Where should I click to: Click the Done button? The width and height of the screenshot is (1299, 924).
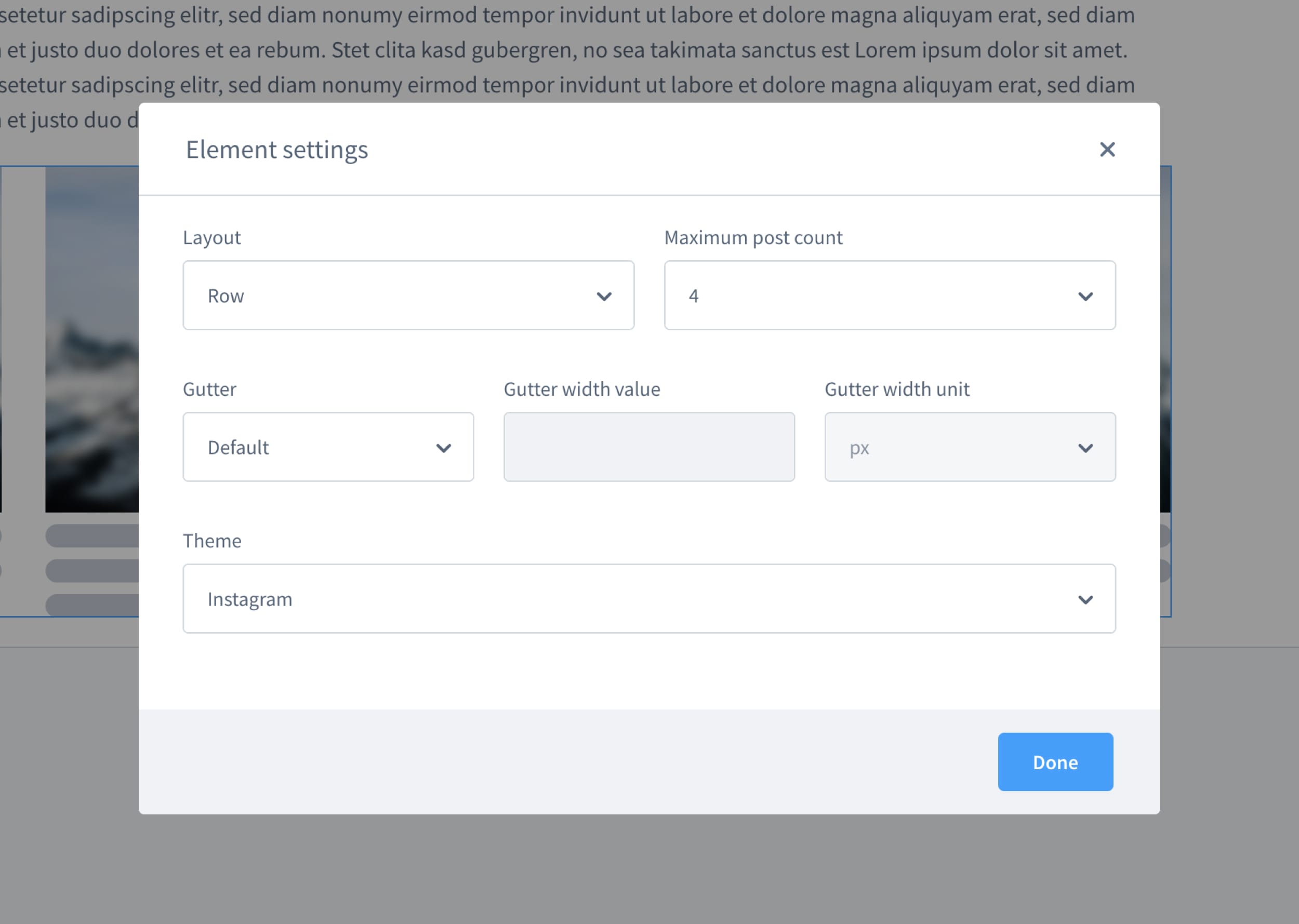tap(1055, 762)
